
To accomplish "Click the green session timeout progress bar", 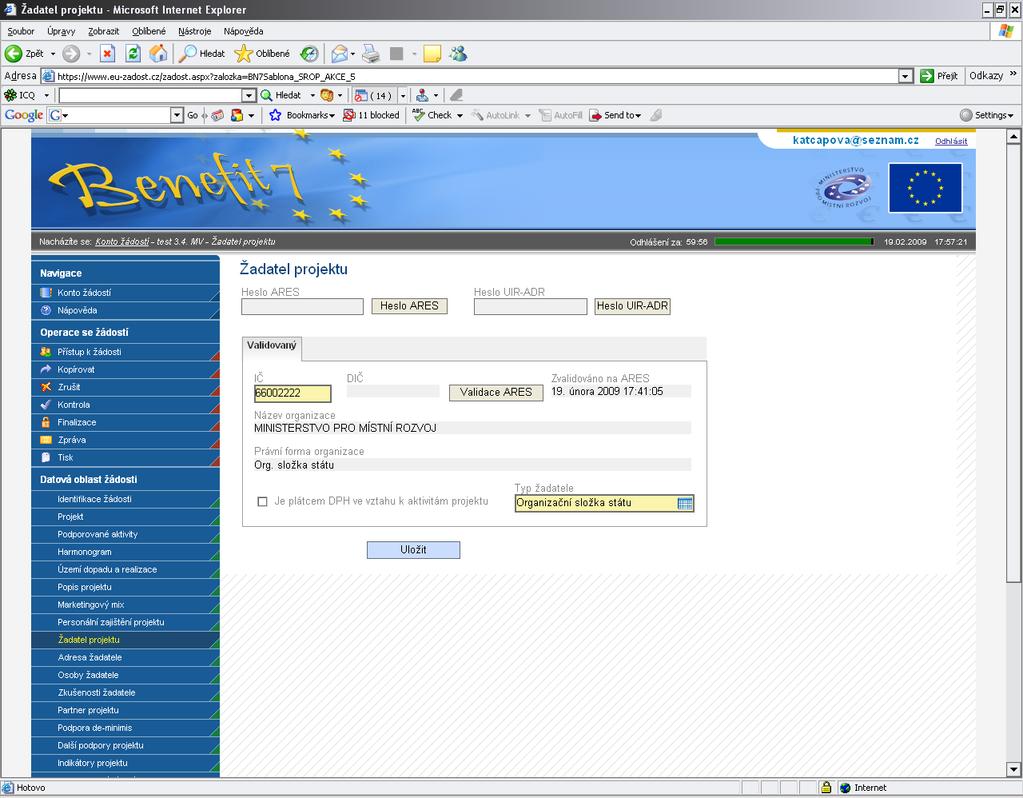I will pyautogui.click(x=794, y=241).
